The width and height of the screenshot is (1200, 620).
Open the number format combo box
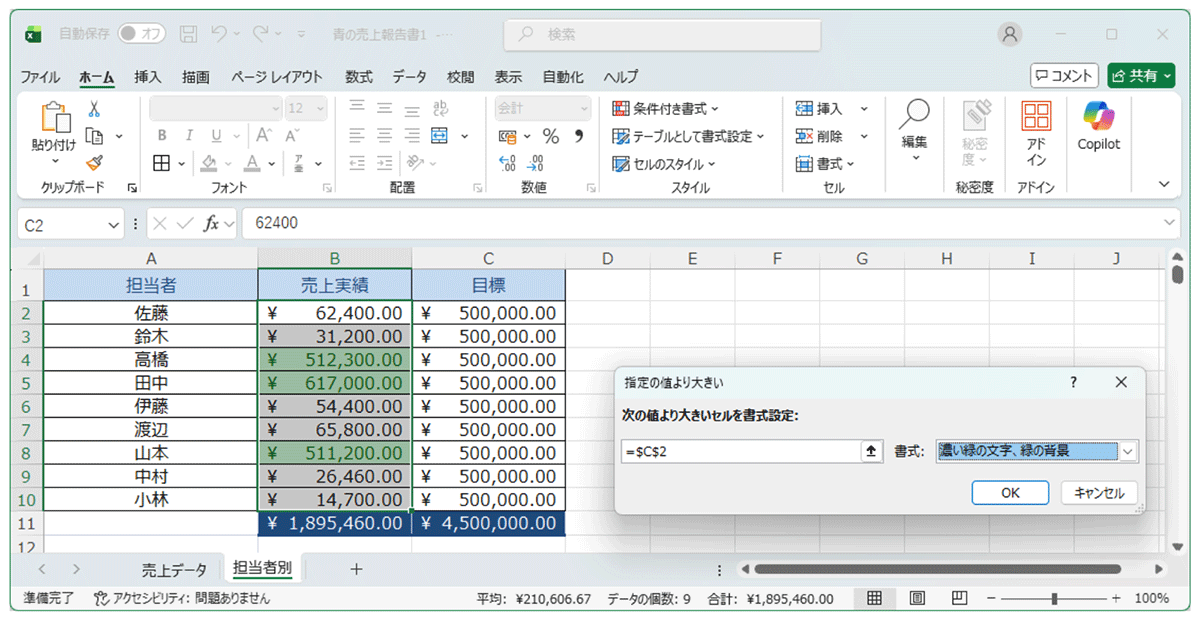(541, 107)
